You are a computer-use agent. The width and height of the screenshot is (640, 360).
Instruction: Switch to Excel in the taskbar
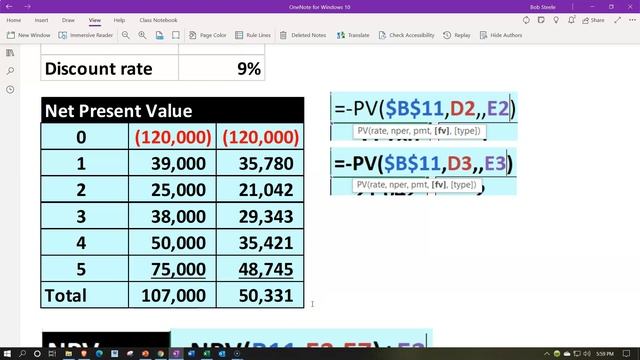pyautogui.click(x=207, y=353)
